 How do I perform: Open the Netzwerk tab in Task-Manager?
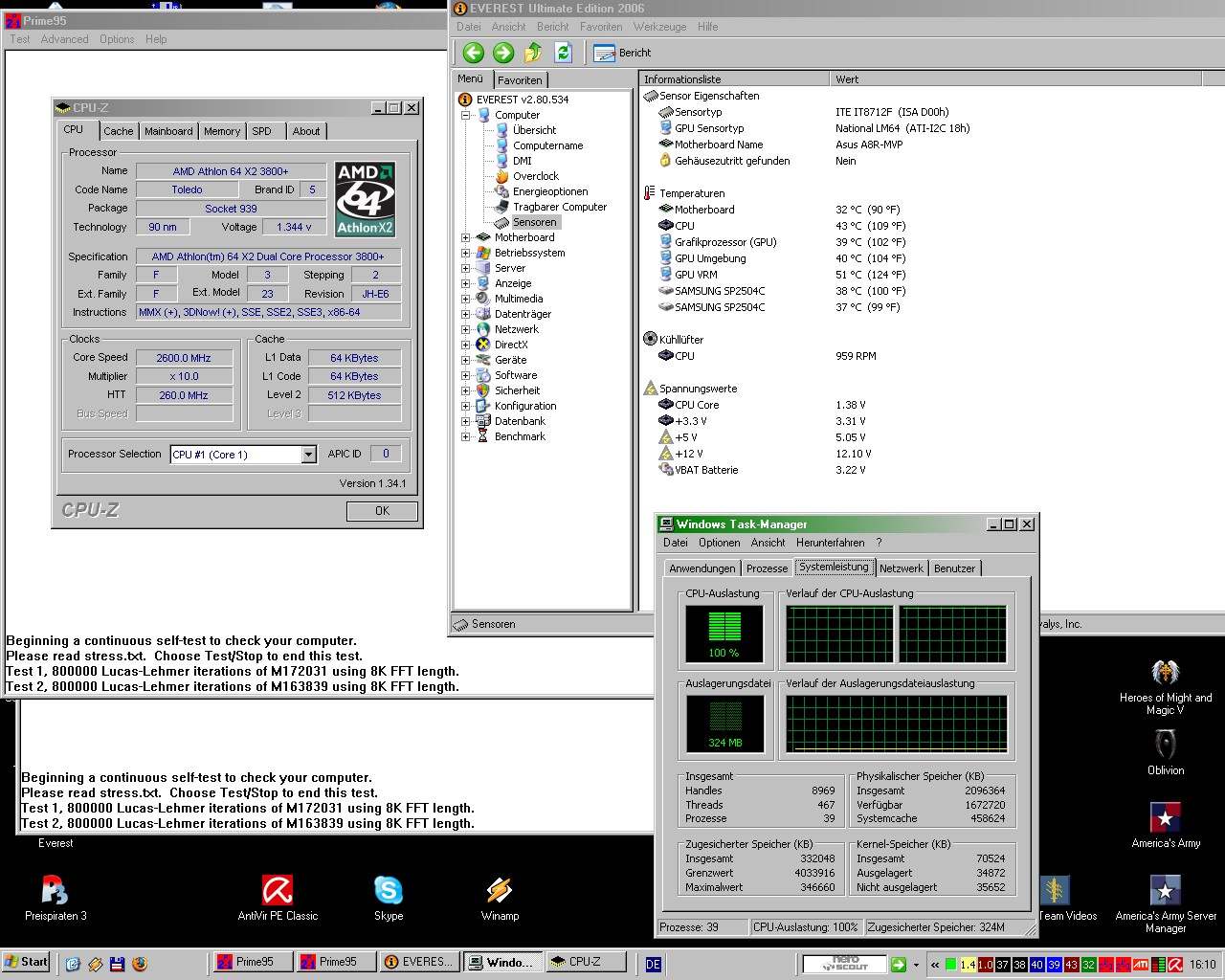(x=902, y=568)
